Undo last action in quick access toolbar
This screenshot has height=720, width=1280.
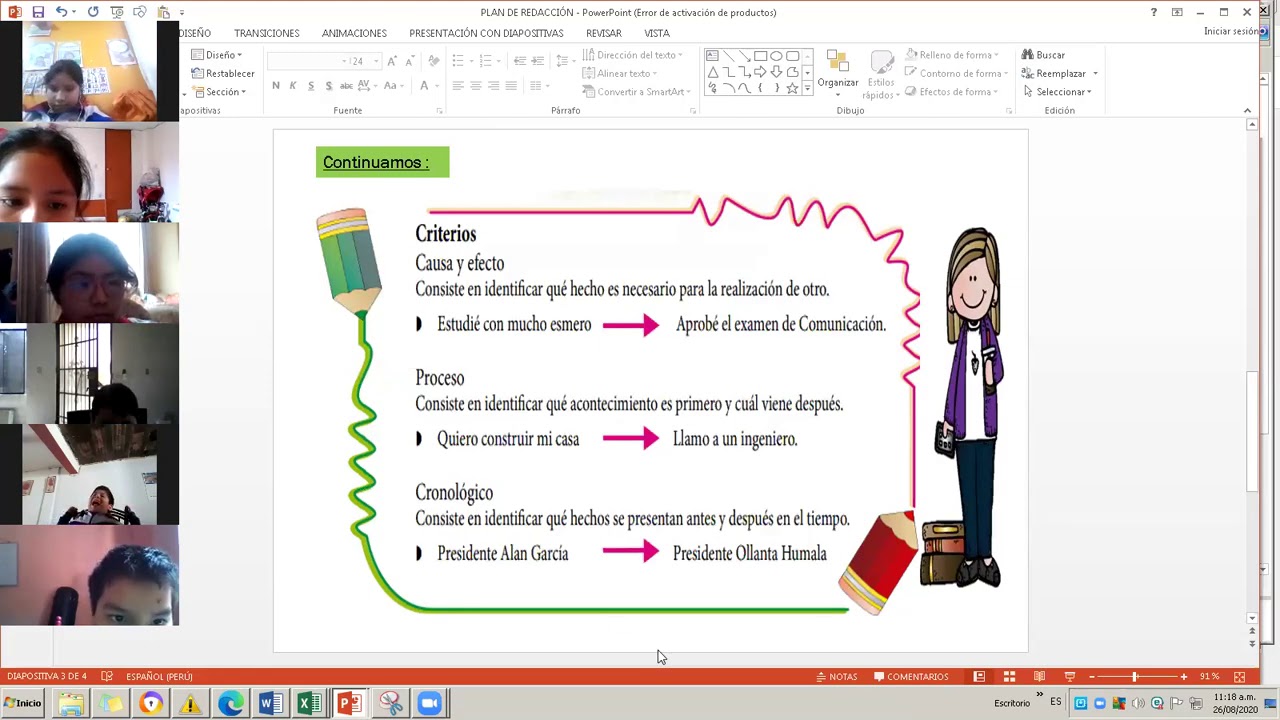pos(61,12)
